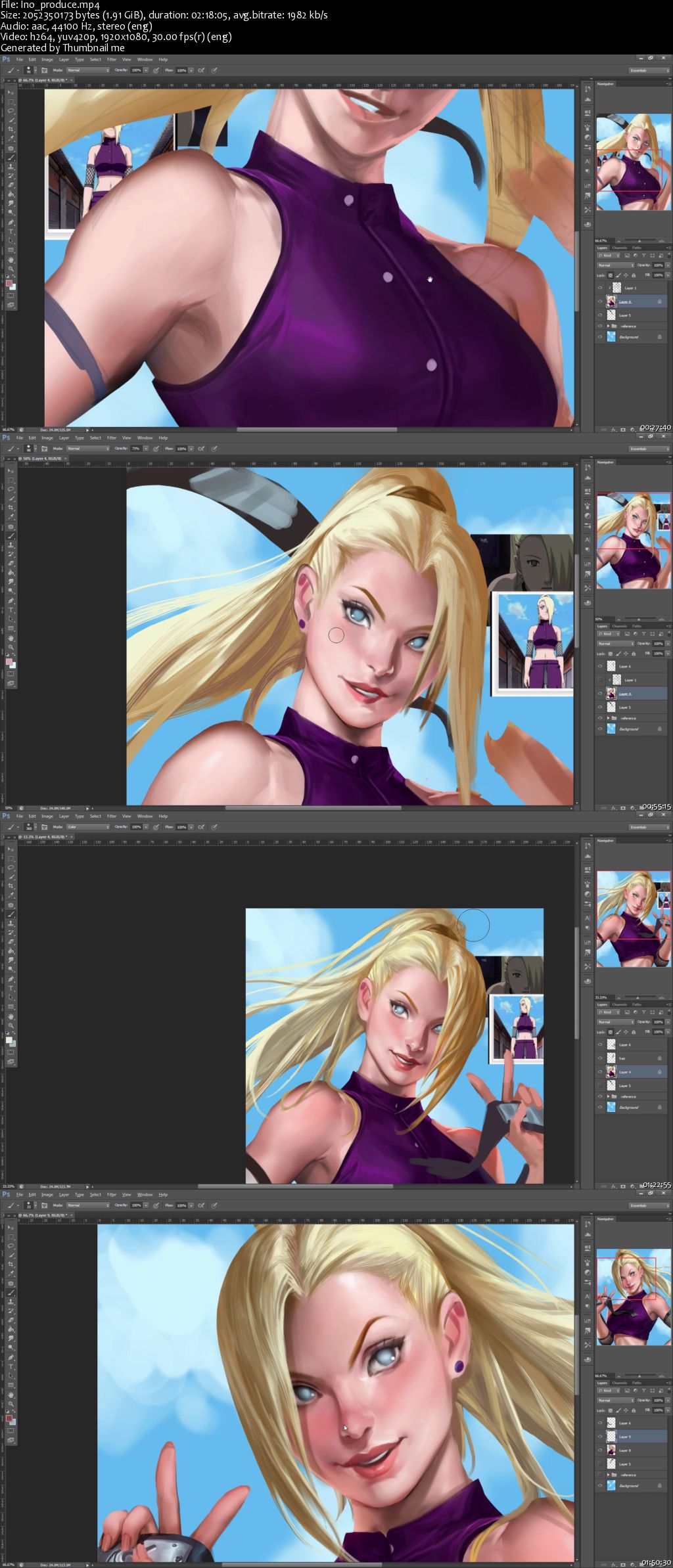Select the Clone Stamp tool in the 01:50:30 frame

point(11,1301)
